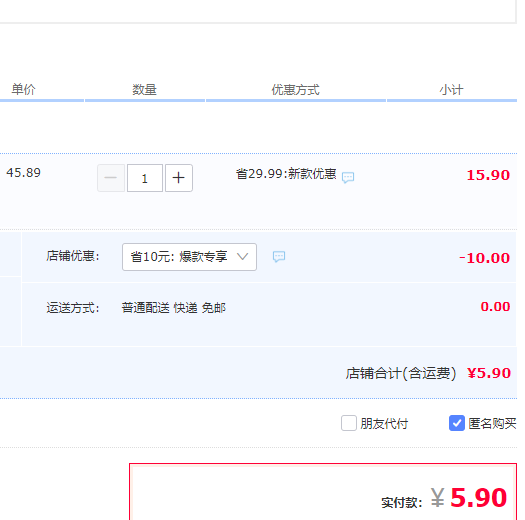Click the 匿名购买 label text

tap(492, 424)
